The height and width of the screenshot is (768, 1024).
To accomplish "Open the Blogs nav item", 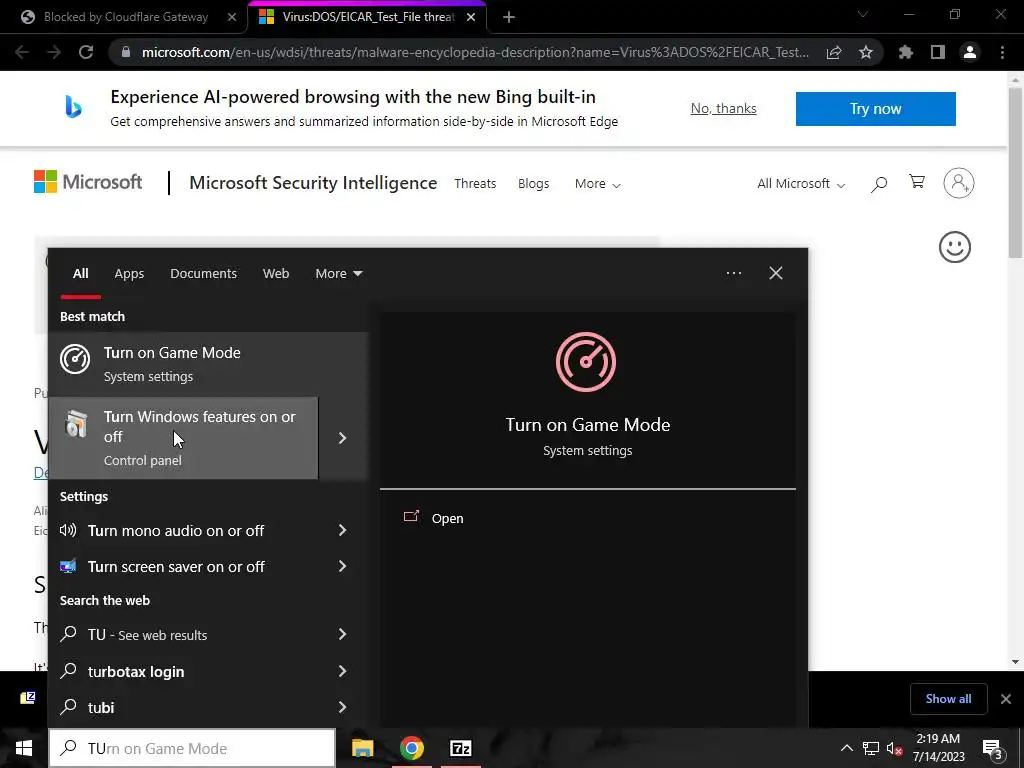I will (x=533, y=184).
